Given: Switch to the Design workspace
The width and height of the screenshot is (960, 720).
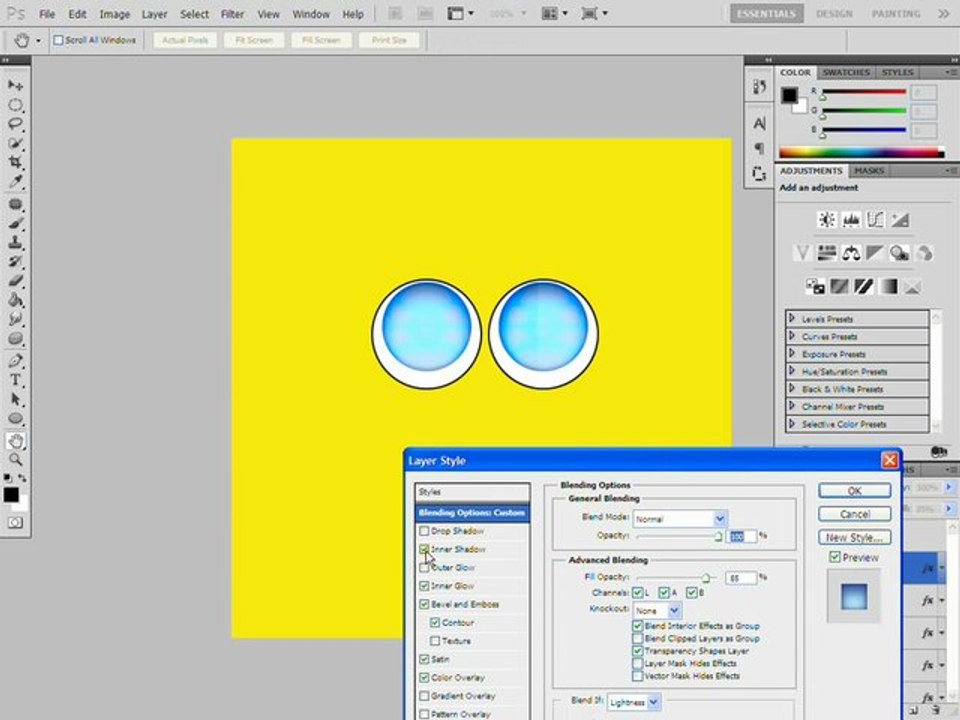Looking at the screenshot, I should [x=834, y=13].
